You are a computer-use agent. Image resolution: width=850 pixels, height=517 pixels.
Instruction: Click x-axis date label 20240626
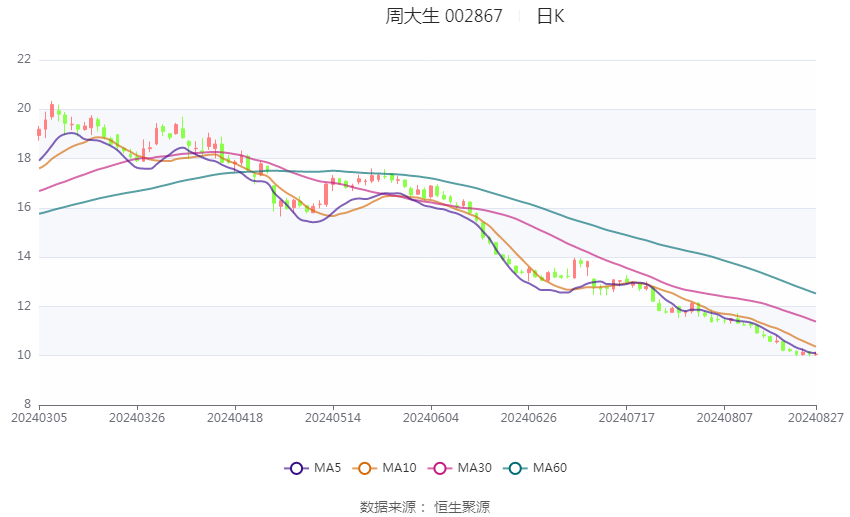[x=529, y=418]
